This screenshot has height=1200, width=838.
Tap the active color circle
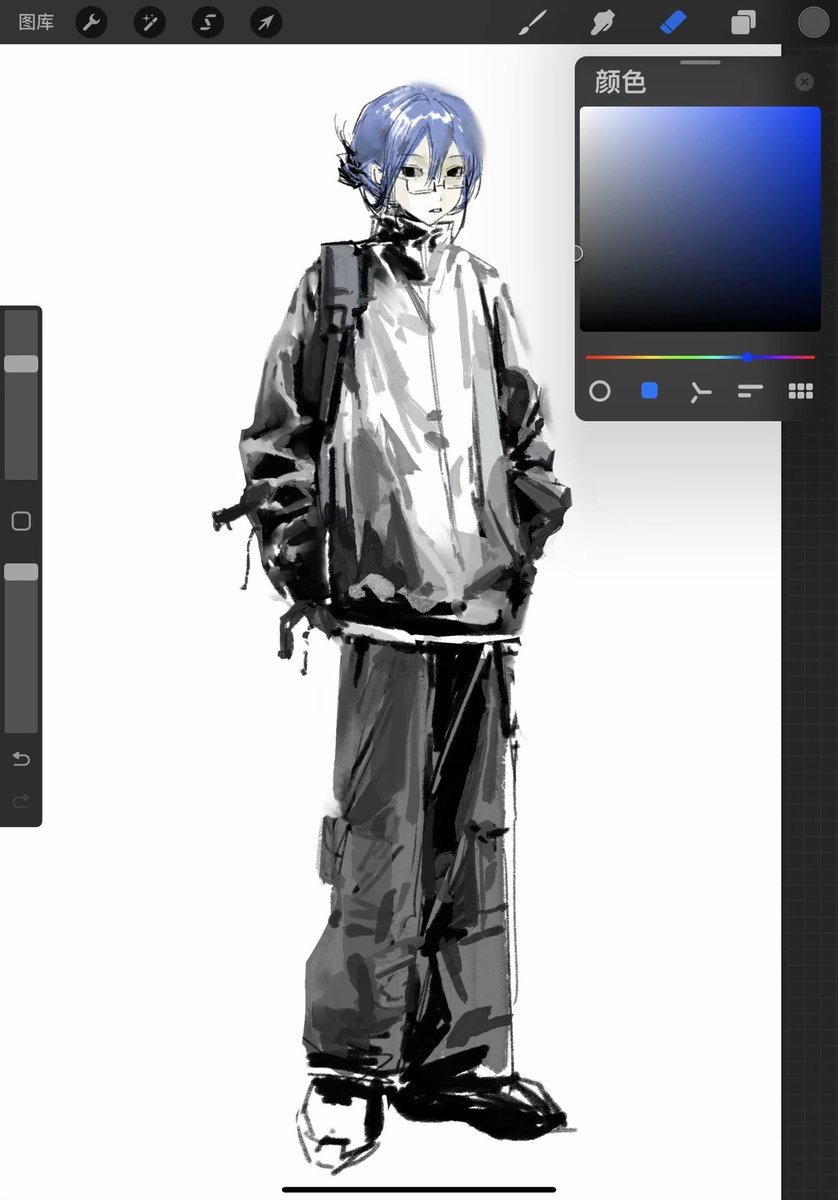pyautogui.click(x=813, y=22)
